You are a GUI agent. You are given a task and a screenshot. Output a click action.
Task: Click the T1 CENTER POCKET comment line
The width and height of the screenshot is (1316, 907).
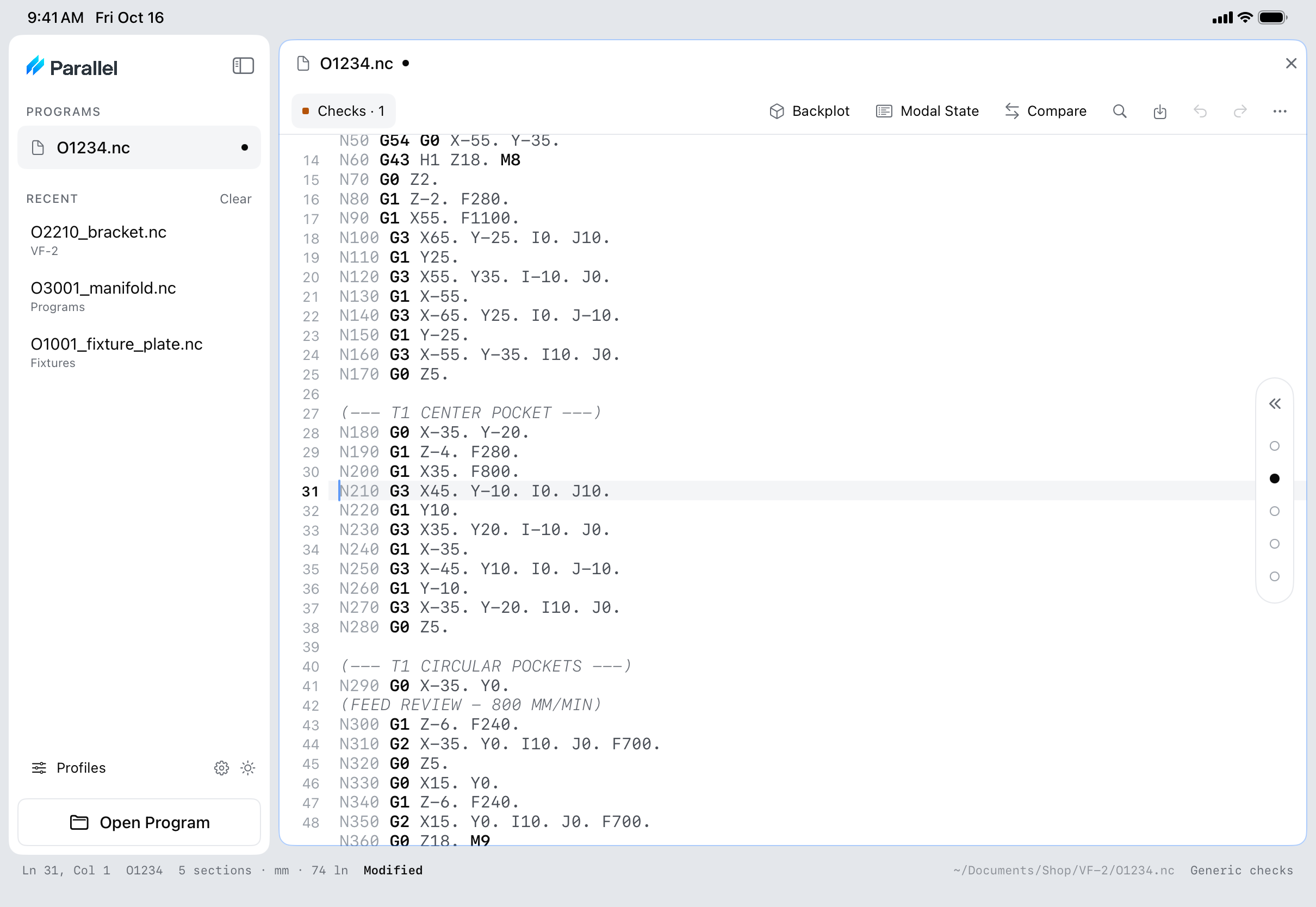470,413
